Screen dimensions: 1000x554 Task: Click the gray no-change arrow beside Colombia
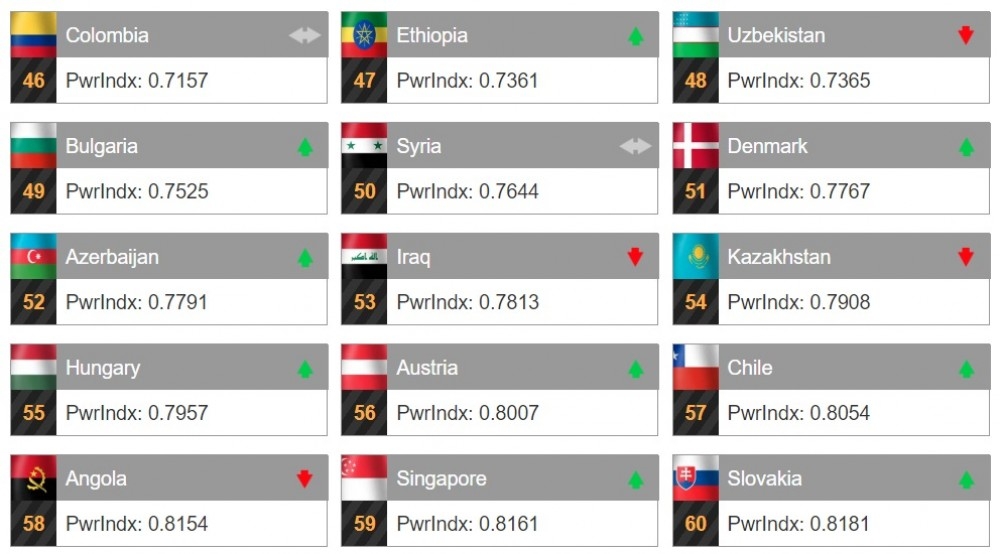tap(305, 35)
